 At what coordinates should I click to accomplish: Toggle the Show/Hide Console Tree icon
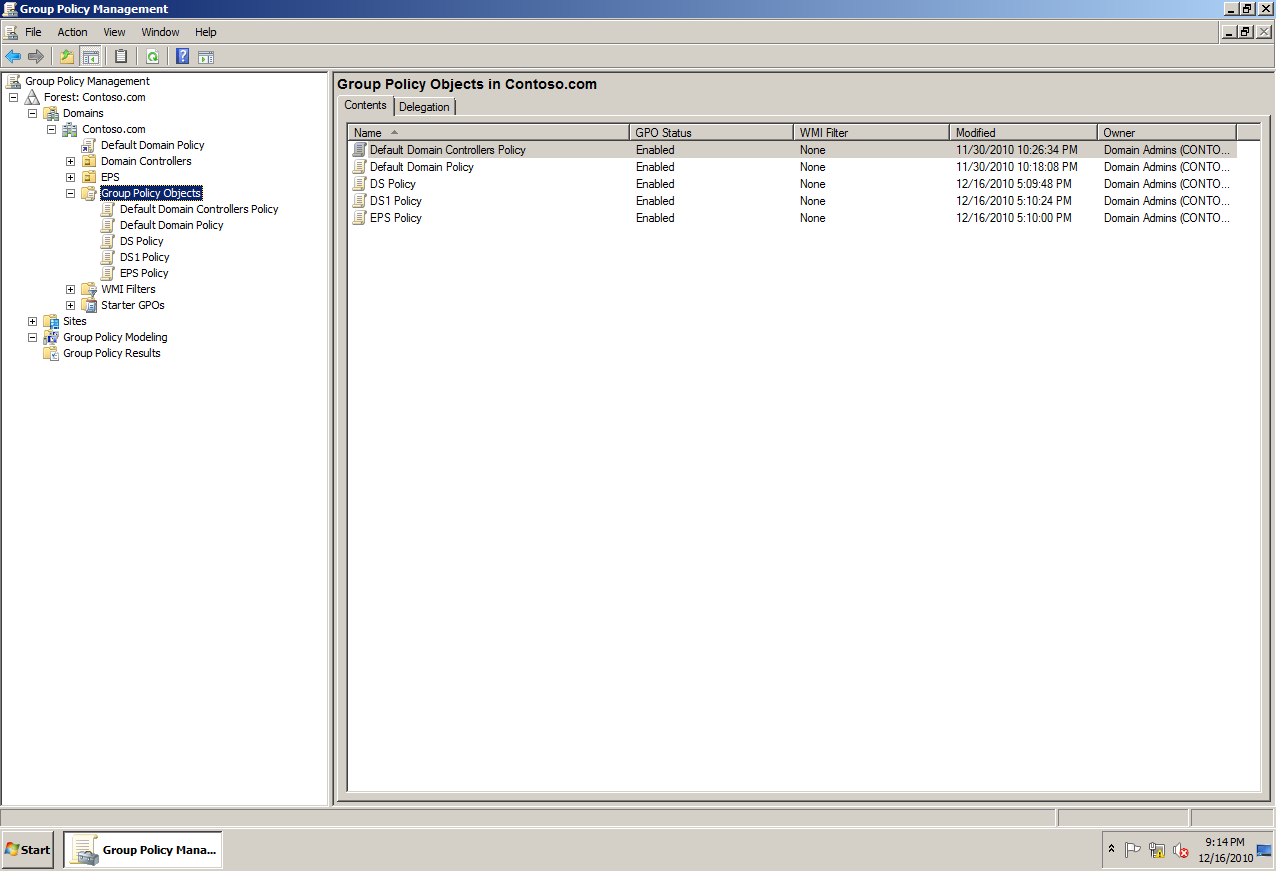click(x=90, y=56)
